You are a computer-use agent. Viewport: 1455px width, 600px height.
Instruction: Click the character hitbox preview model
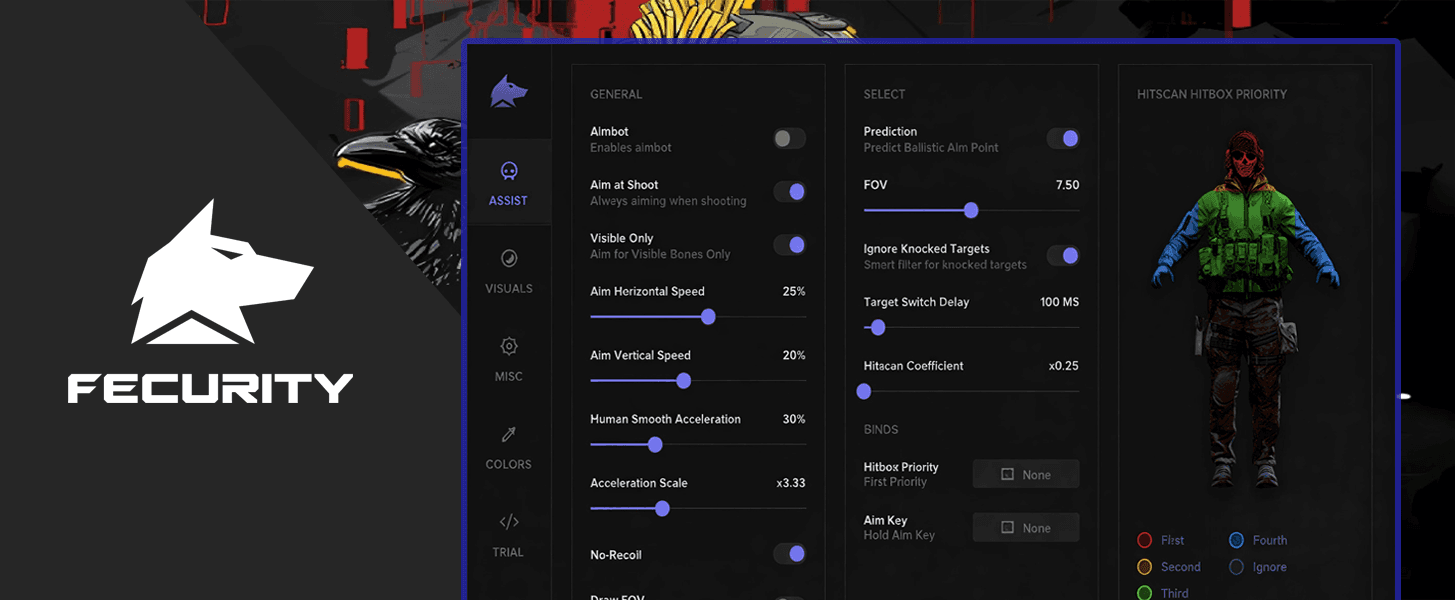(1245, 300)
